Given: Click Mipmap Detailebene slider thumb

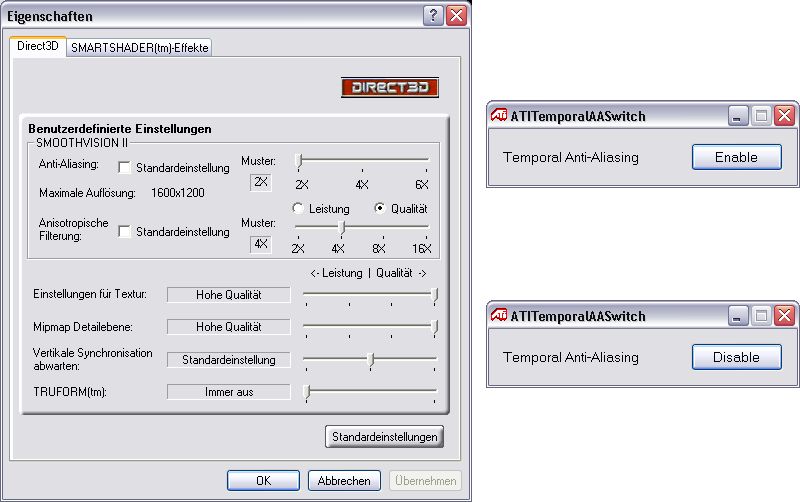Looking at the screenshot, I should (x=435, y=327).
